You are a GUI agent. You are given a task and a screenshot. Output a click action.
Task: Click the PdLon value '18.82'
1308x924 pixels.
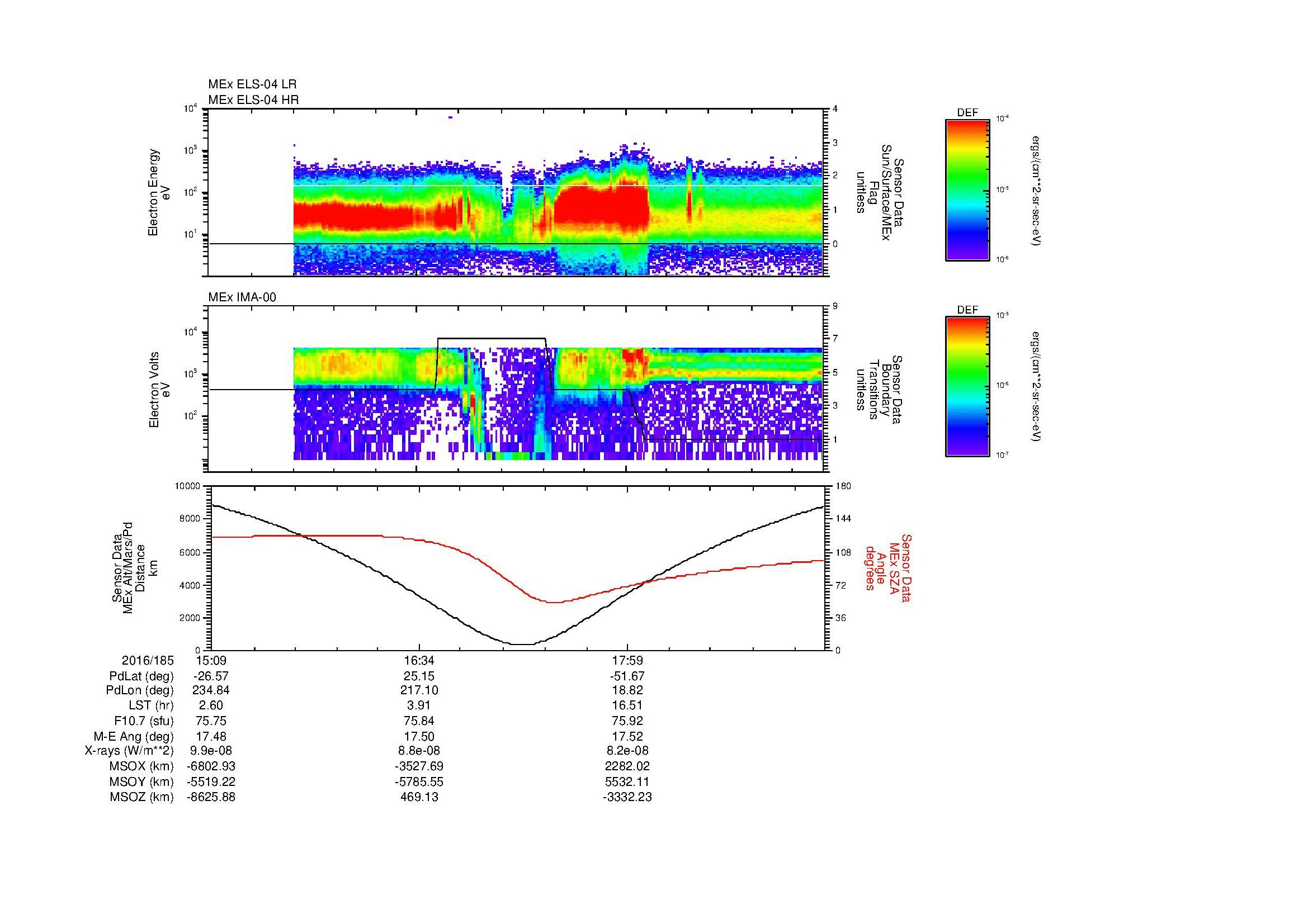[627, 690]
